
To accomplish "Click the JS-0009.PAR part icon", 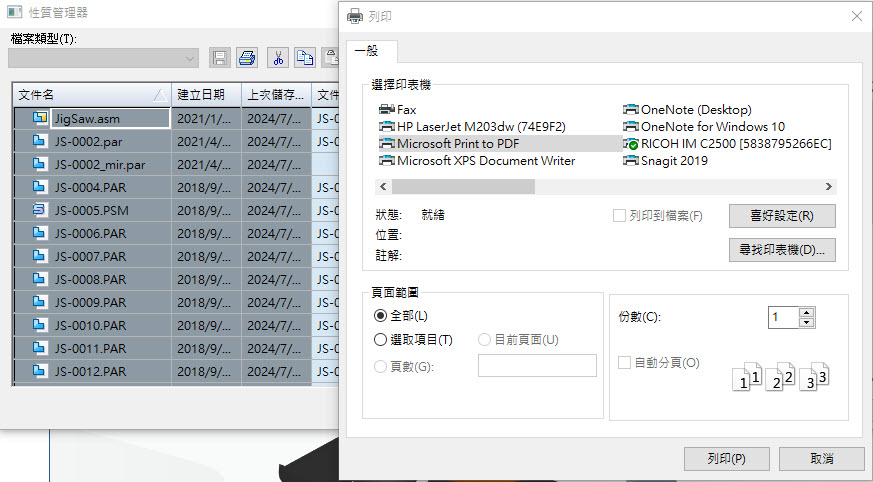I will (x=39, y=302).
